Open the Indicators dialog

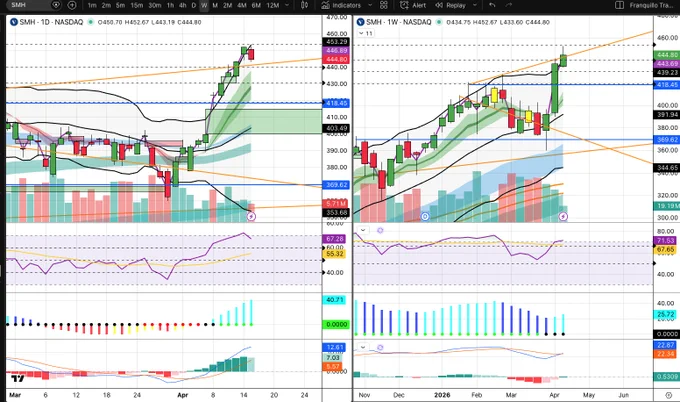341,6
